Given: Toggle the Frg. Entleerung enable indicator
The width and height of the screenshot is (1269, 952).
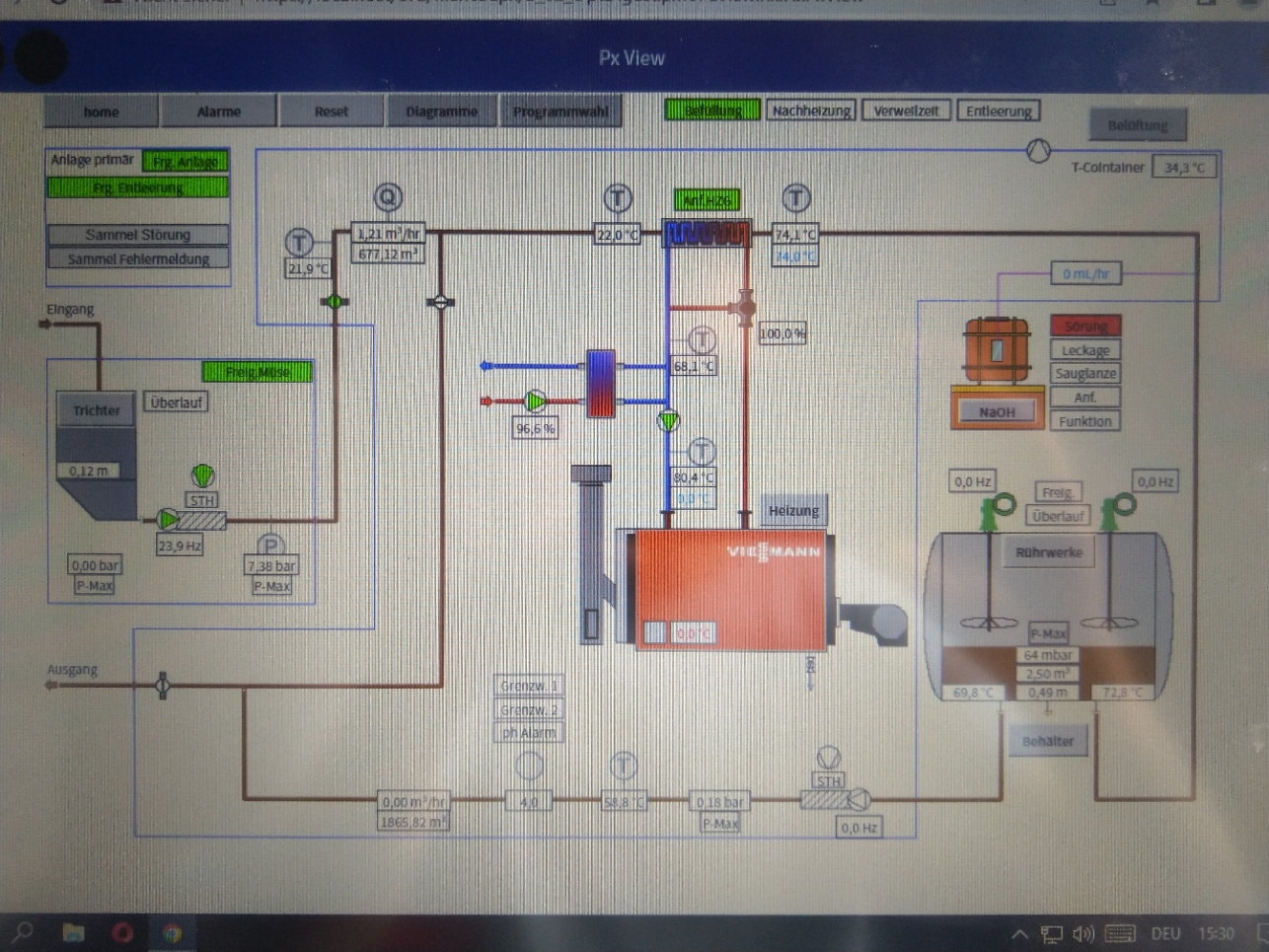Looking at the screenshot, I should tap(137, 187).
